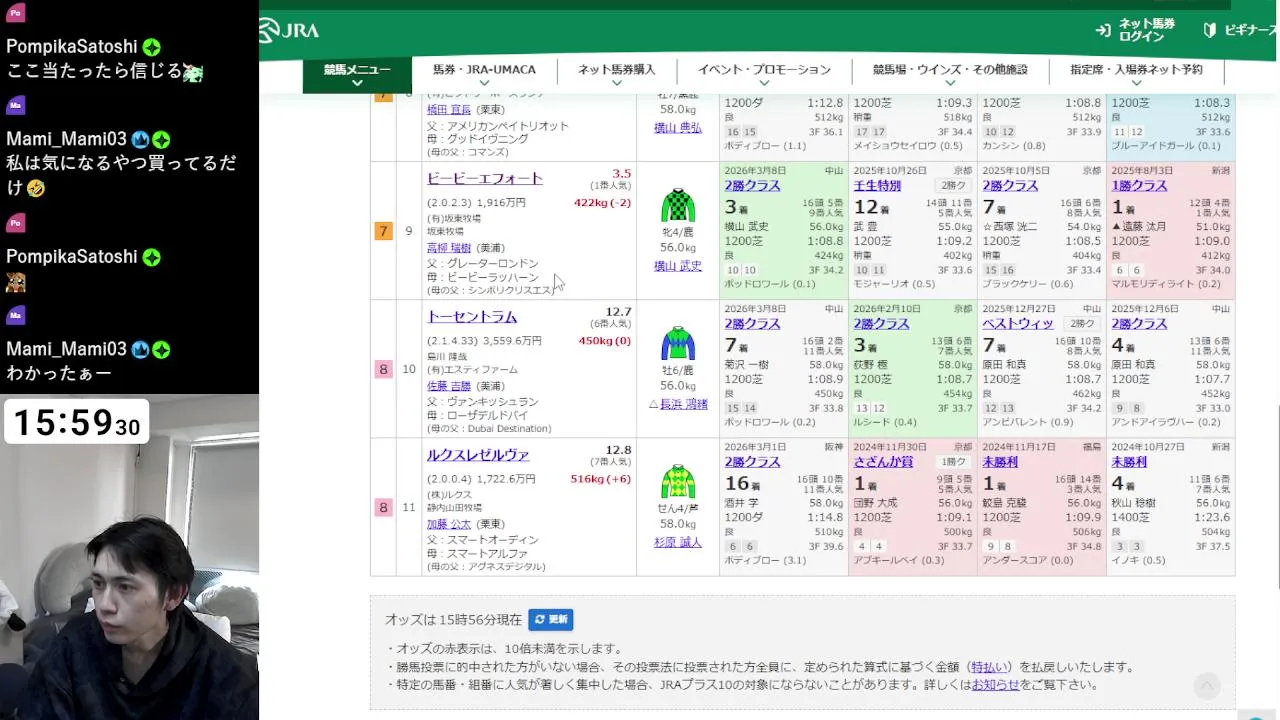This screenshot has width=1280, height=720.
Task: Open jockey 杉原 誠人's profile
Action: 678,542
